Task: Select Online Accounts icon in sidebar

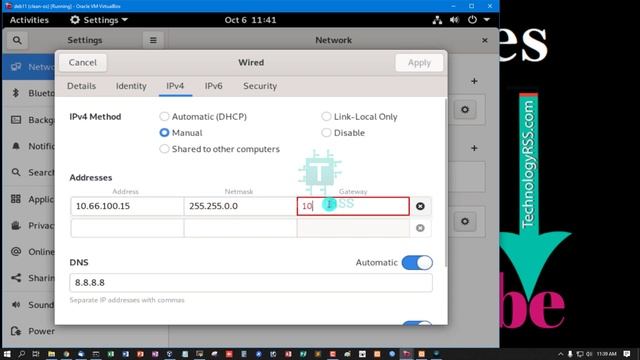Action: (x=16, y=251)
